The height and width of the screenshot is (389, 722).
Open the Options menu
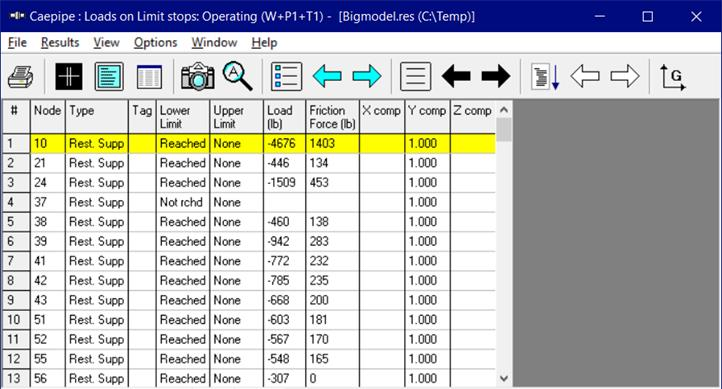coord(156,43)
